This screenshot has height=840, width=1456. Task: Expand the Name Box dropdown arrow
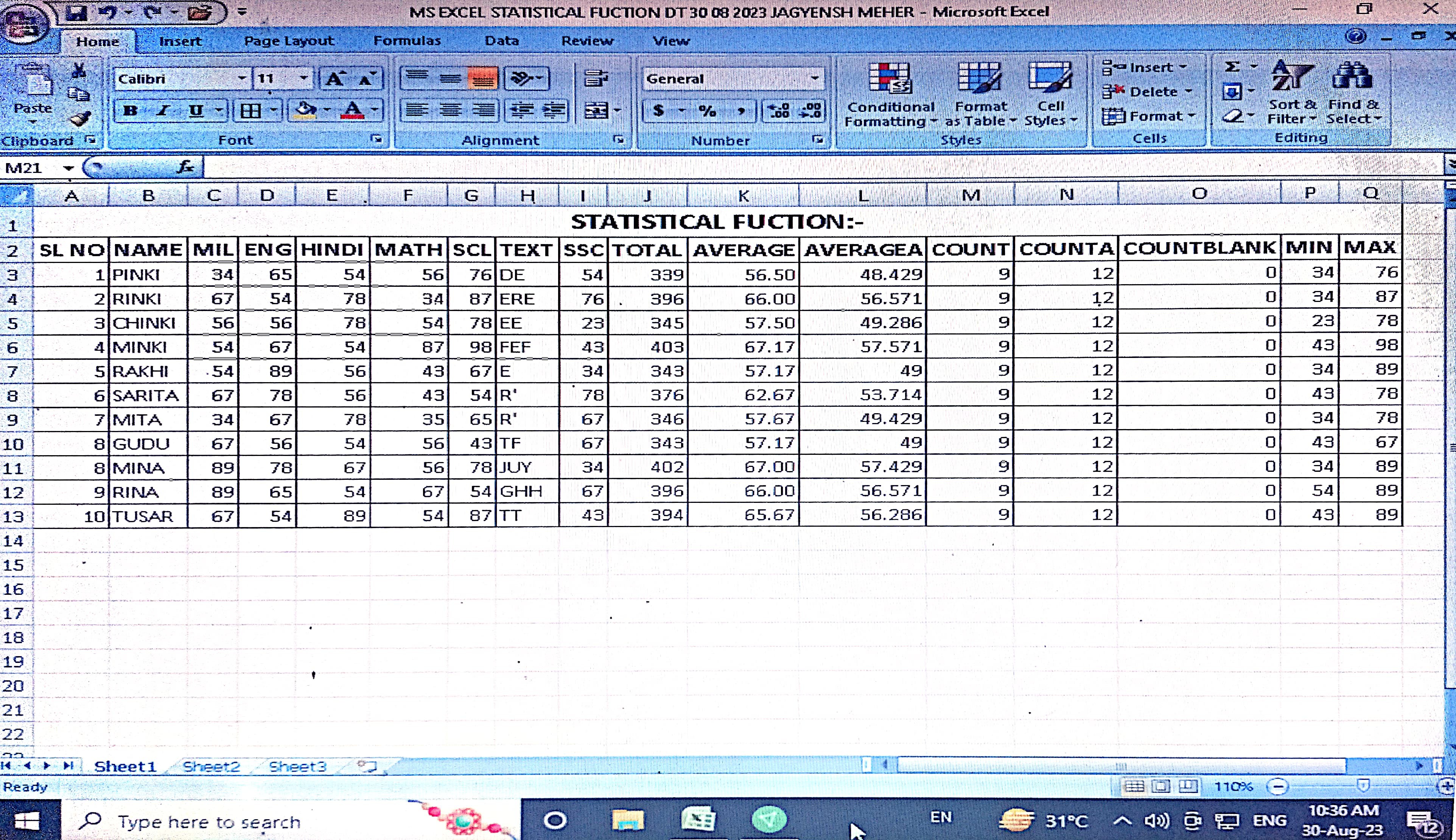click(x=68, y=168)
